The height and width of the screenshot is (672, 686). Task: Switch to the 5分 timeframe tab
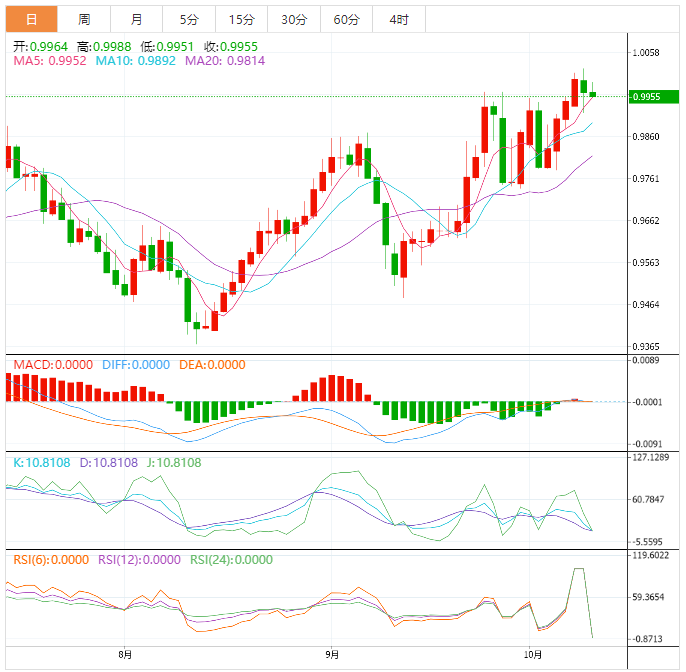point(188,19)
